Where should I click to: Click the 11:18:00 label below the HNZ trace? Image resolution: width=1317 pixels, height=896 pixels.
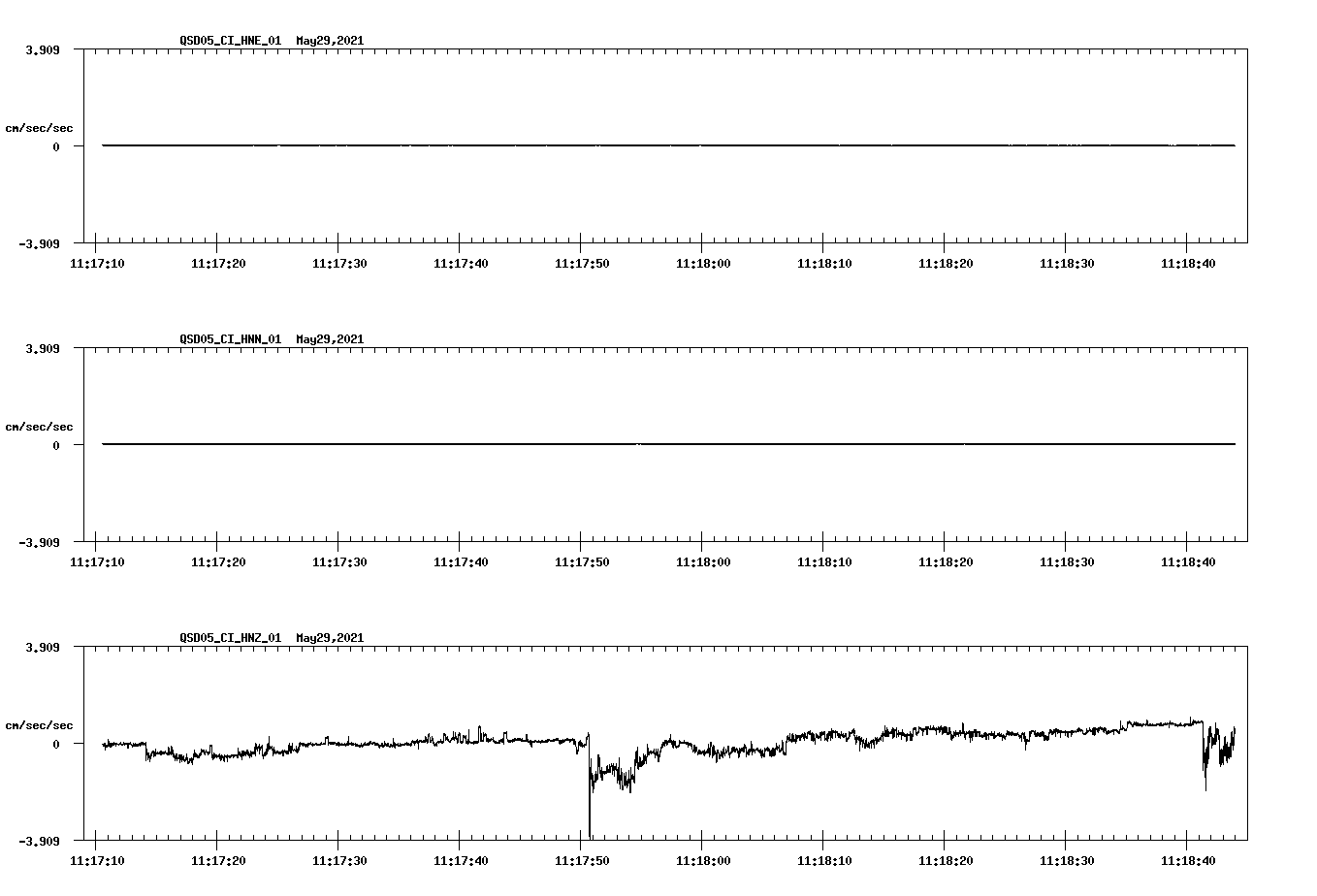703,858
